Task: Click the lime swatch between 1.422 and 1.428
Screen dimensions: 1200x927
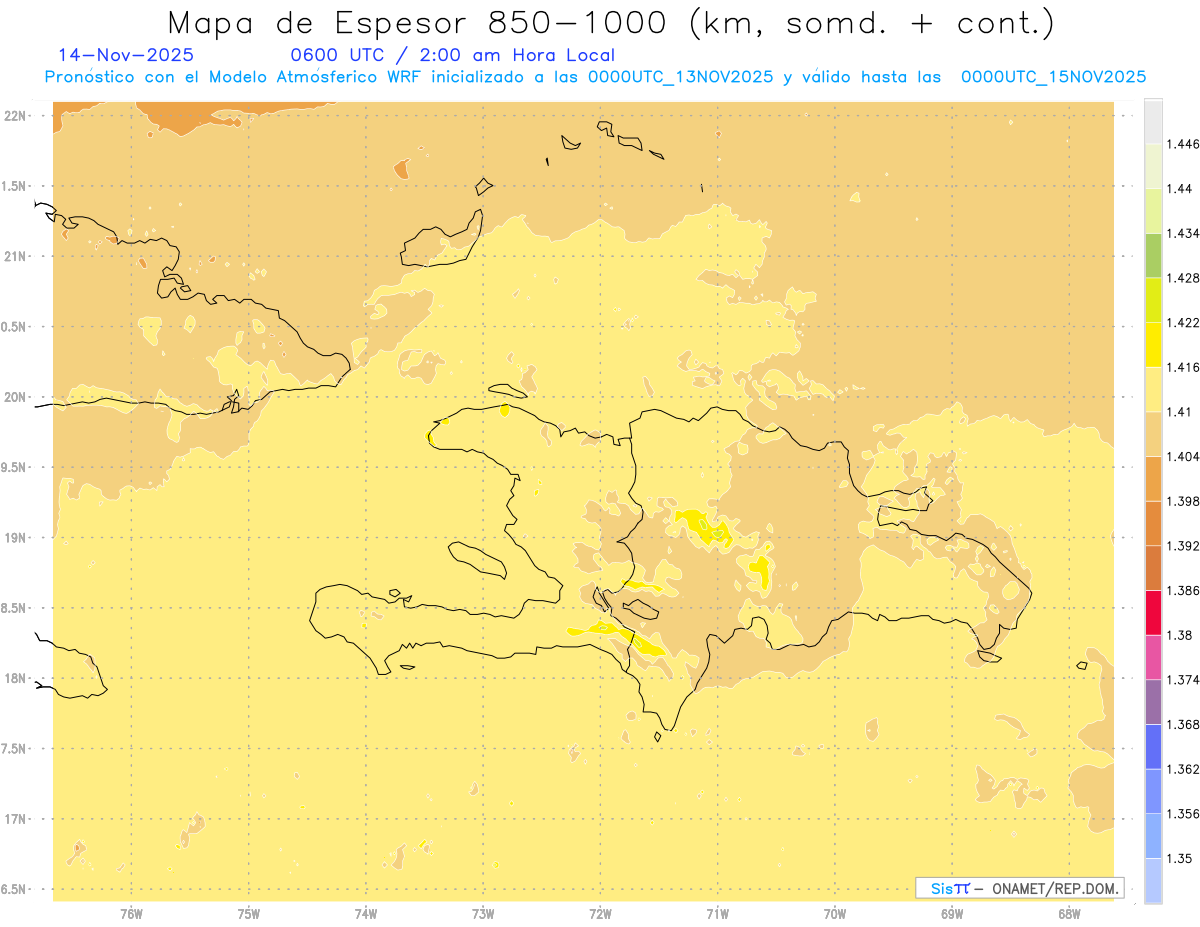Action: pyautogui.click(x=1153, y=300)
